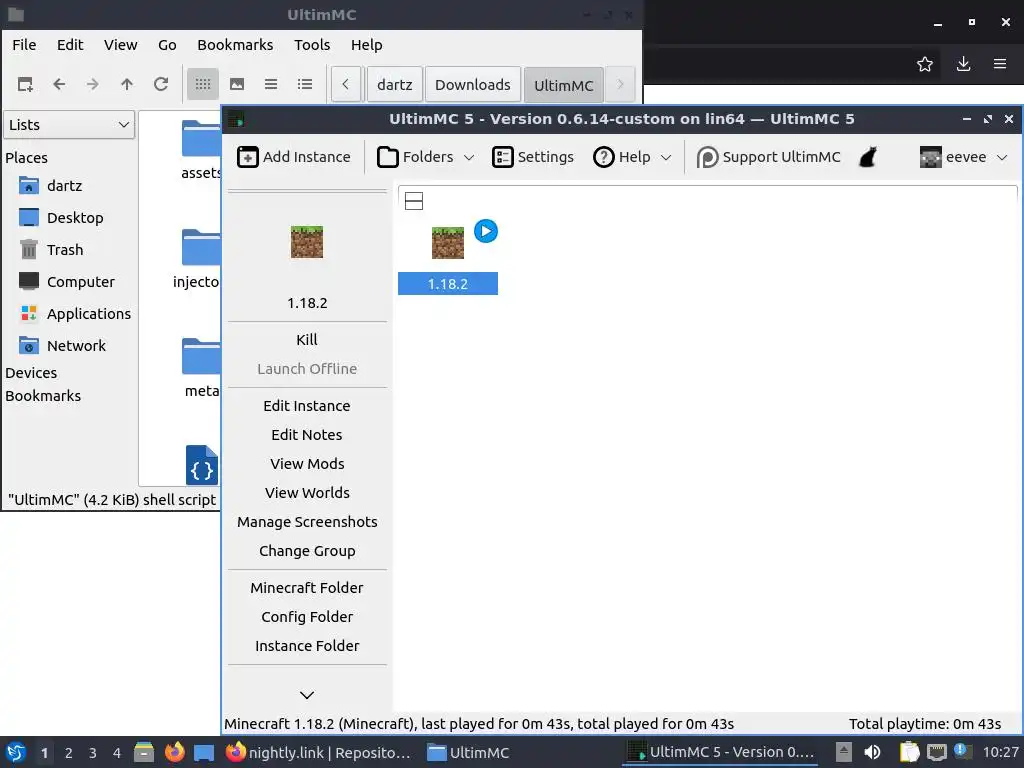Image resolution: width=1024 pixels, height=768 pixels.
Task: Click the 1.18.2 name in the sidebar
Action: click(307, 303)
